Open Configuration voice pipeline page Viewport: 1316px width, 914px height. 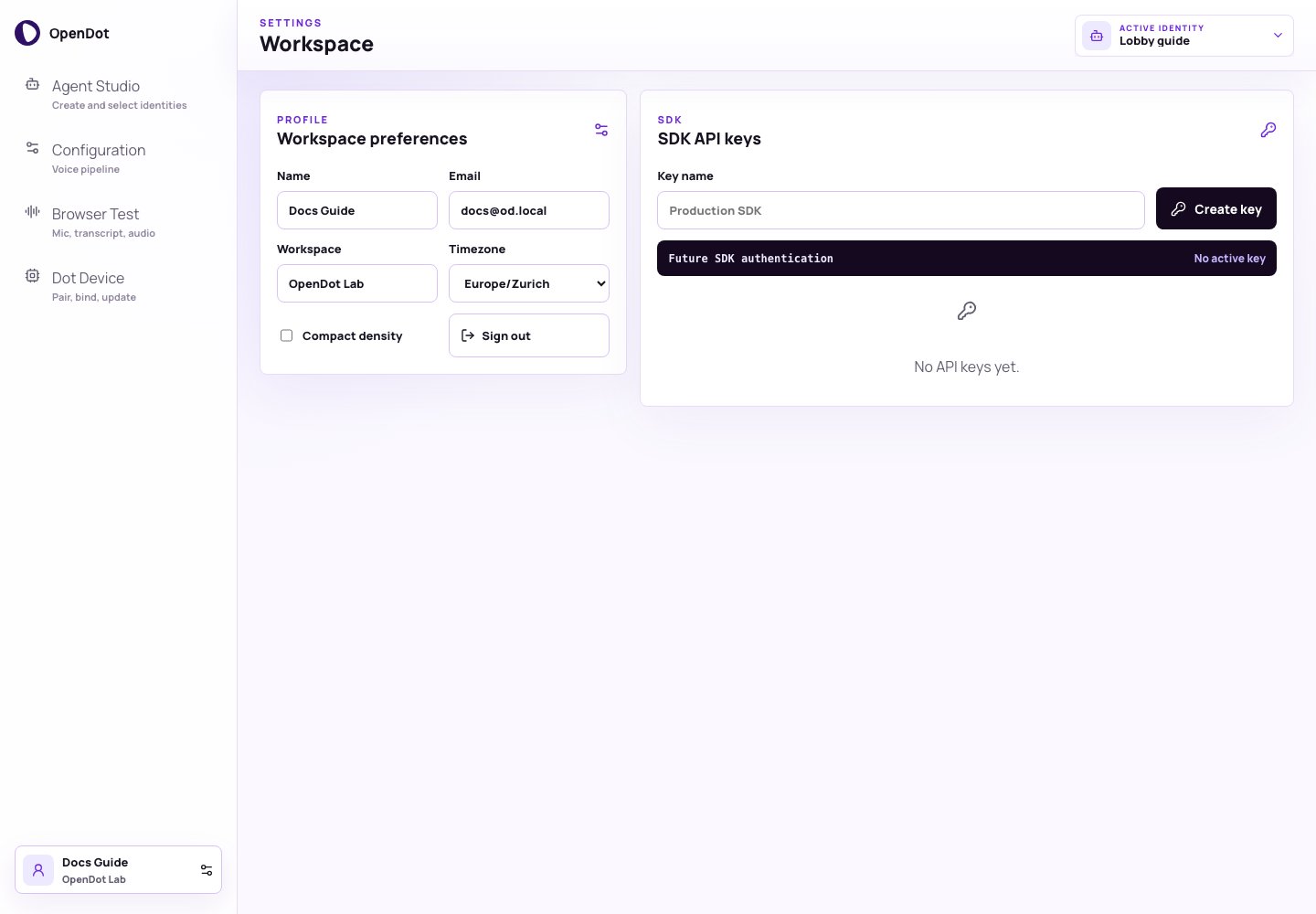119,158
